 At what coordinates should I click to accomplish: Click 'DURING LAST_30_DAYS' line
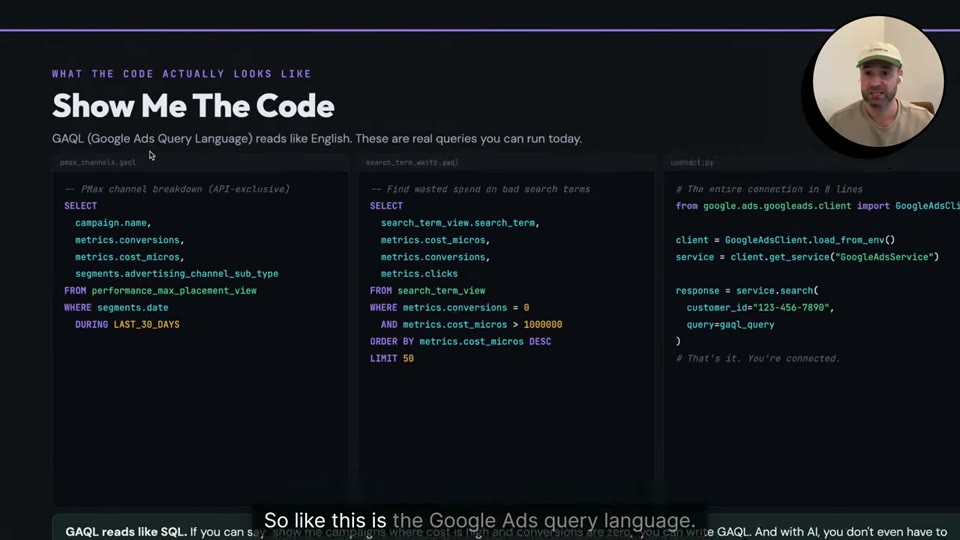[x=127, y=324]
